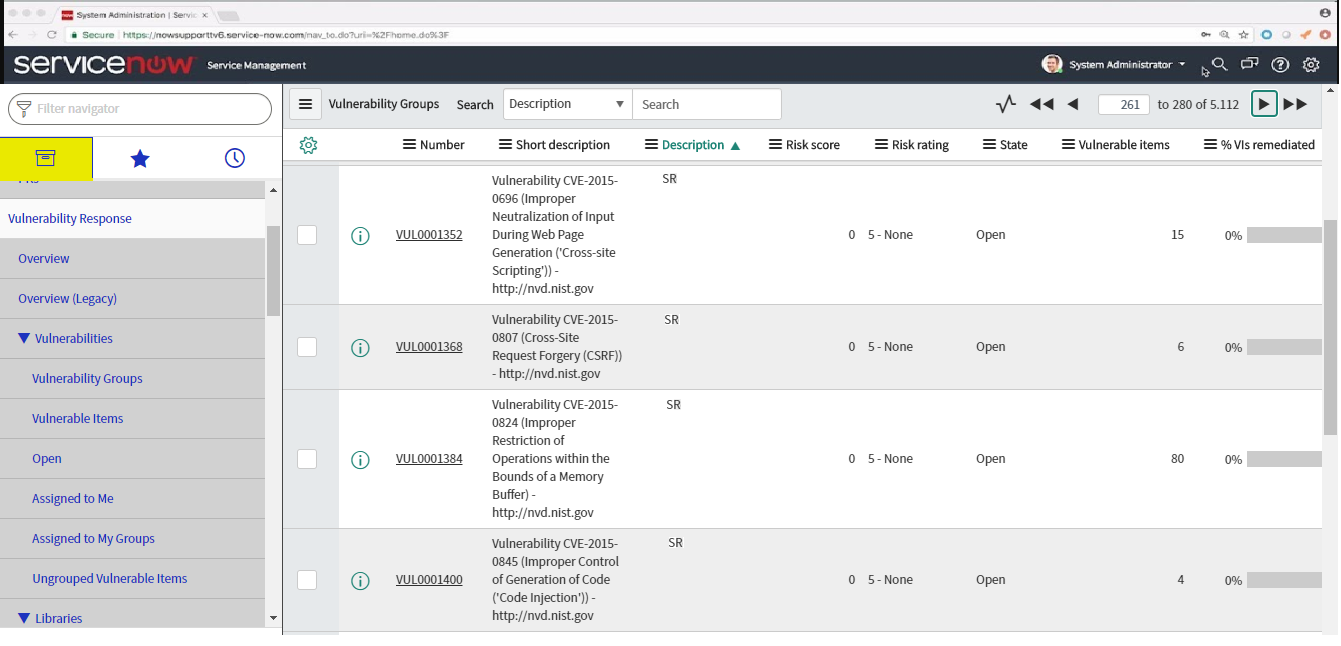Open Ungrouped Vulnerable Items in navigator
Viewport: 1341px width, 646px height.
pyautogui.click(x=109, y=579)
